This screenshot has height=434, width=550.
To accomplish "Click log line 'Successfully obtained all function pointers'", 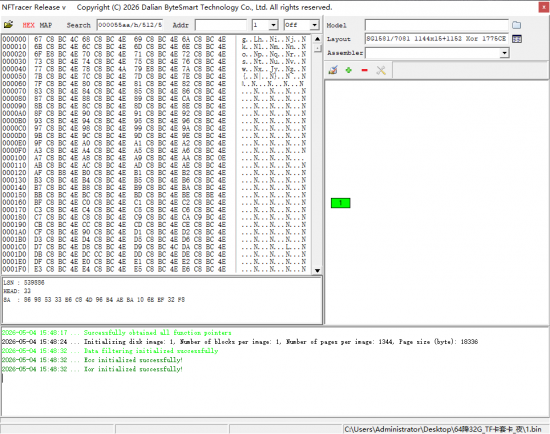I will 116,333.
